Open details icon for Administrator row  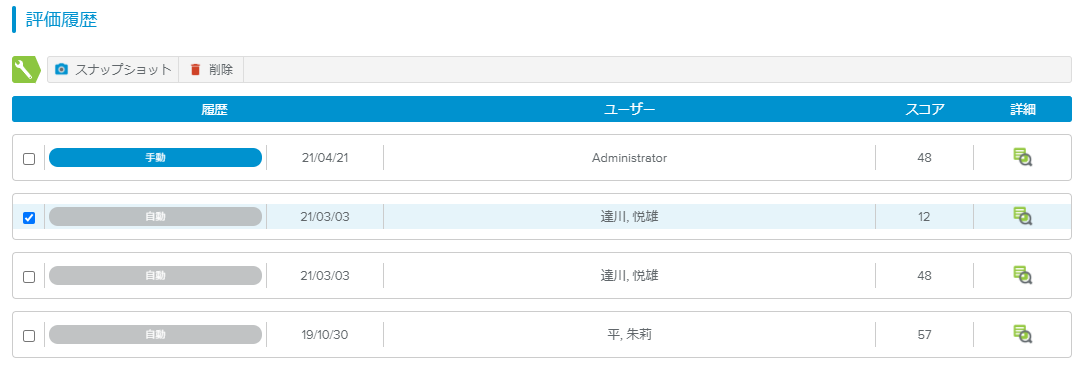[1023, 157]
